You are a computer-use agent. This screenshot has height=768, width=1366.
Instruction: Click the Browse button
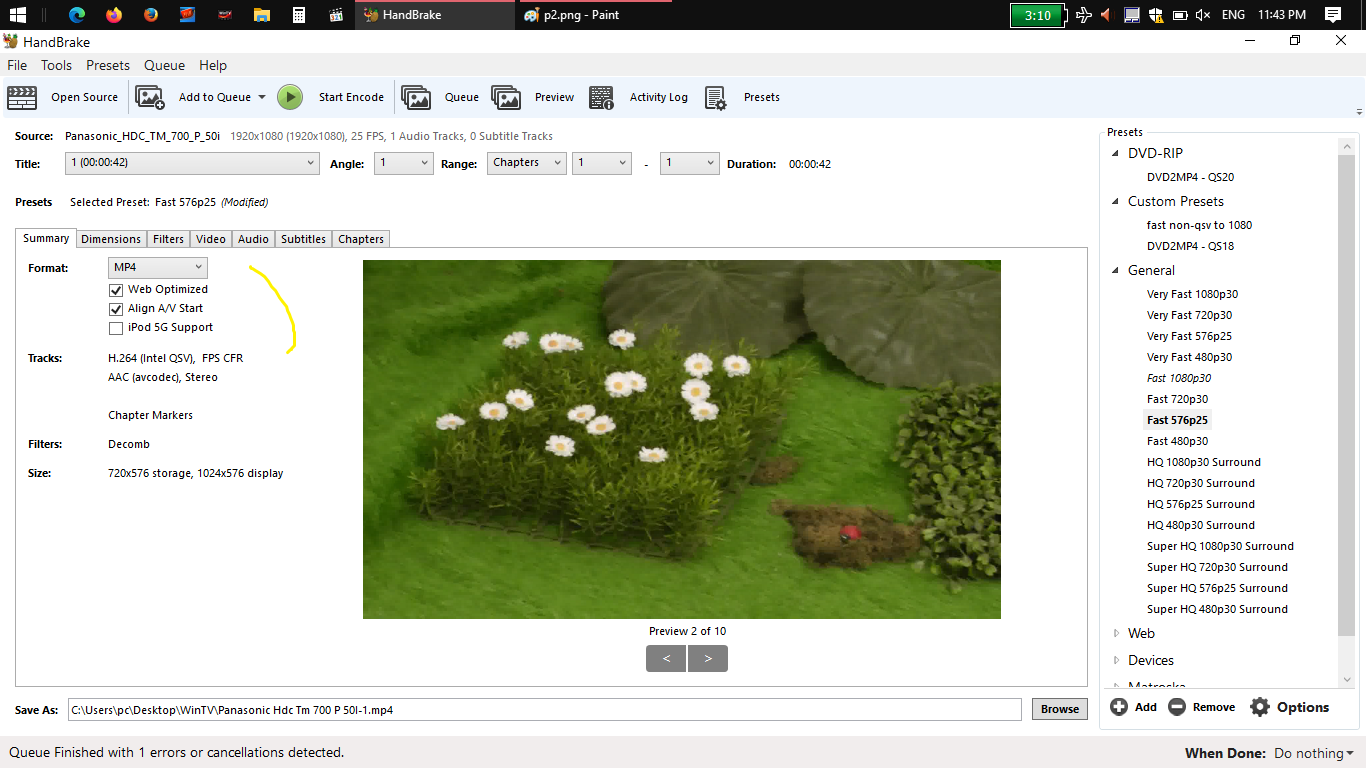point(1059,709)
